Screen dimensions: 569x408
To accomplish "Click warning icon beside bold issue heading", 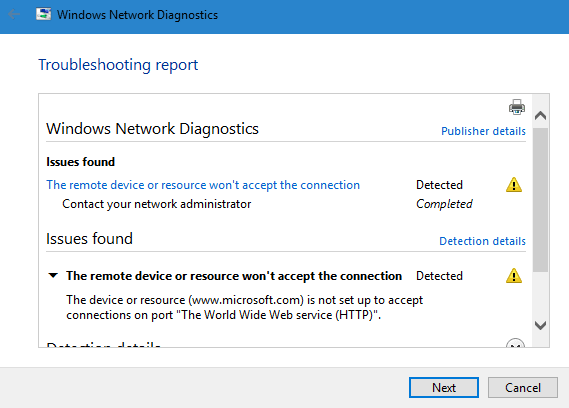I will click(514, 276).
